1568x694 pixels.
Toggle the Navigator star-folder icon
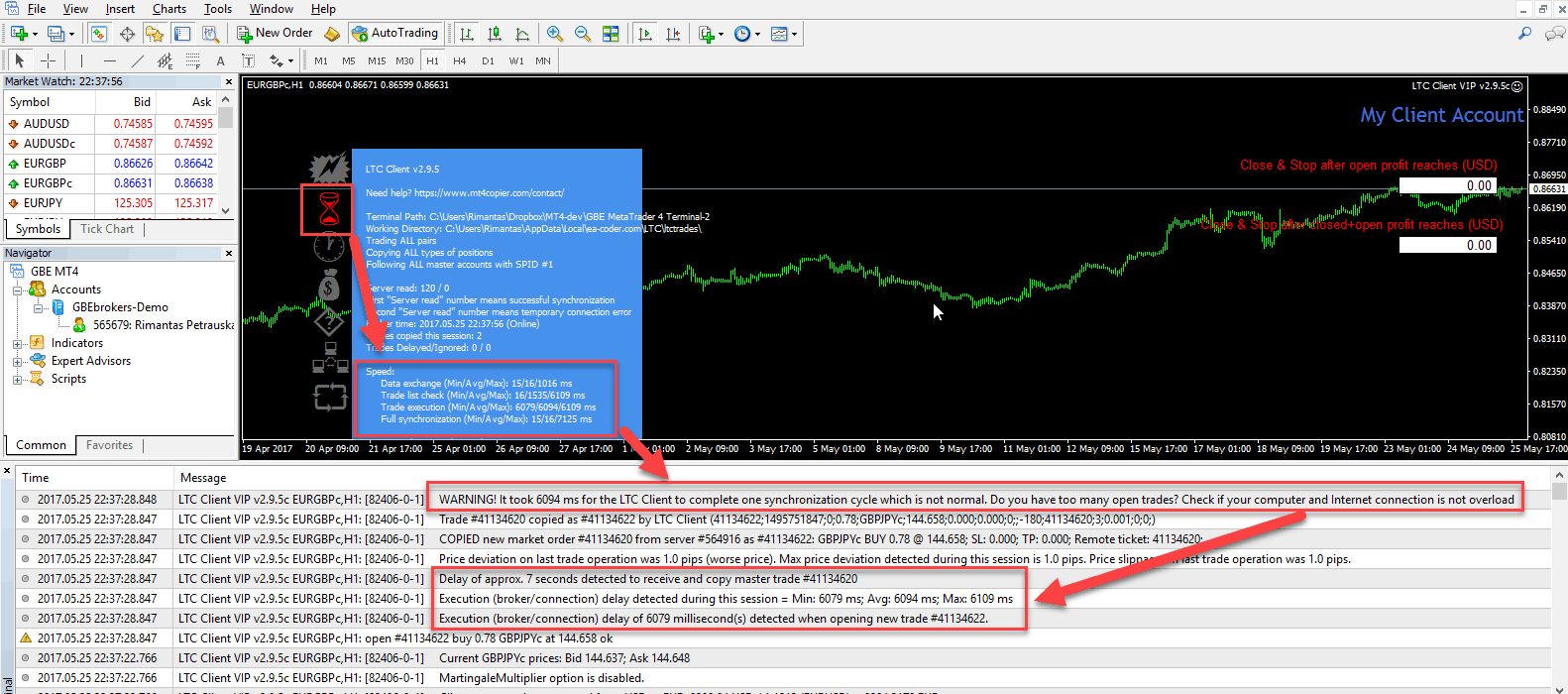pos(155,34)
